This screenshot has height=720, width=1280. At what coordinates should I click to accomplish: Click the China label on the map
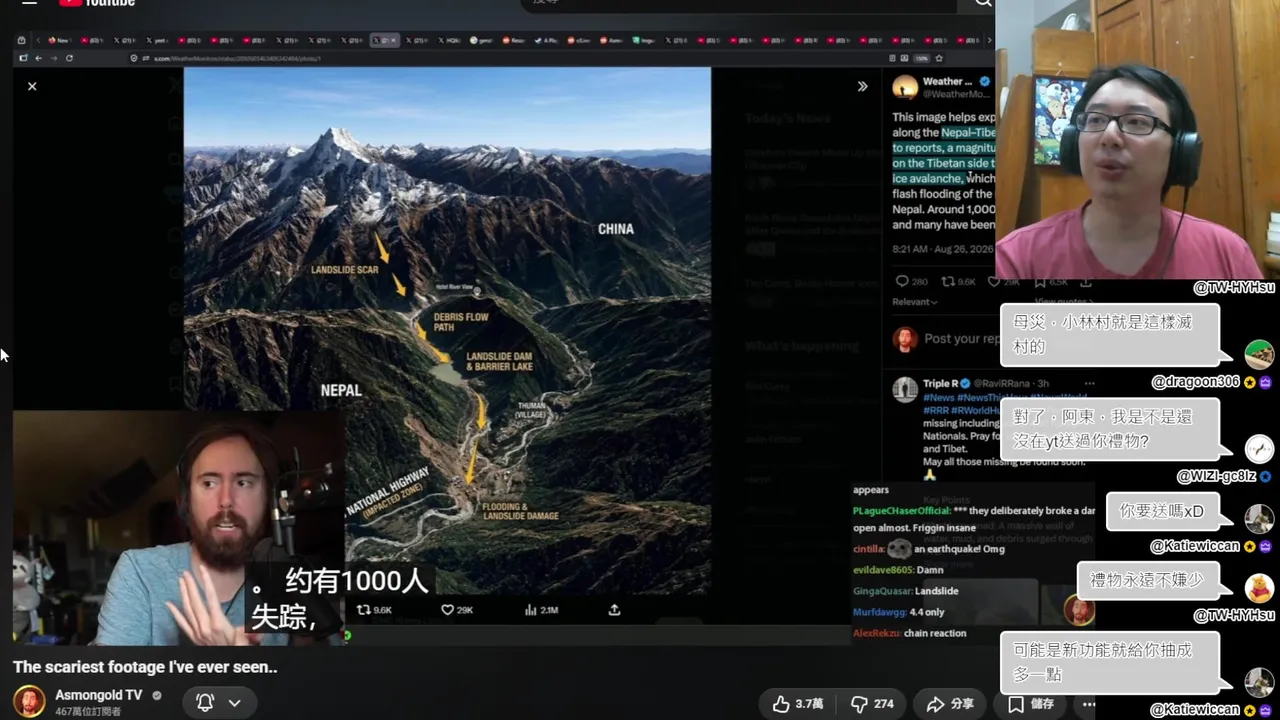pyautogui.click(x=616, y=229)
